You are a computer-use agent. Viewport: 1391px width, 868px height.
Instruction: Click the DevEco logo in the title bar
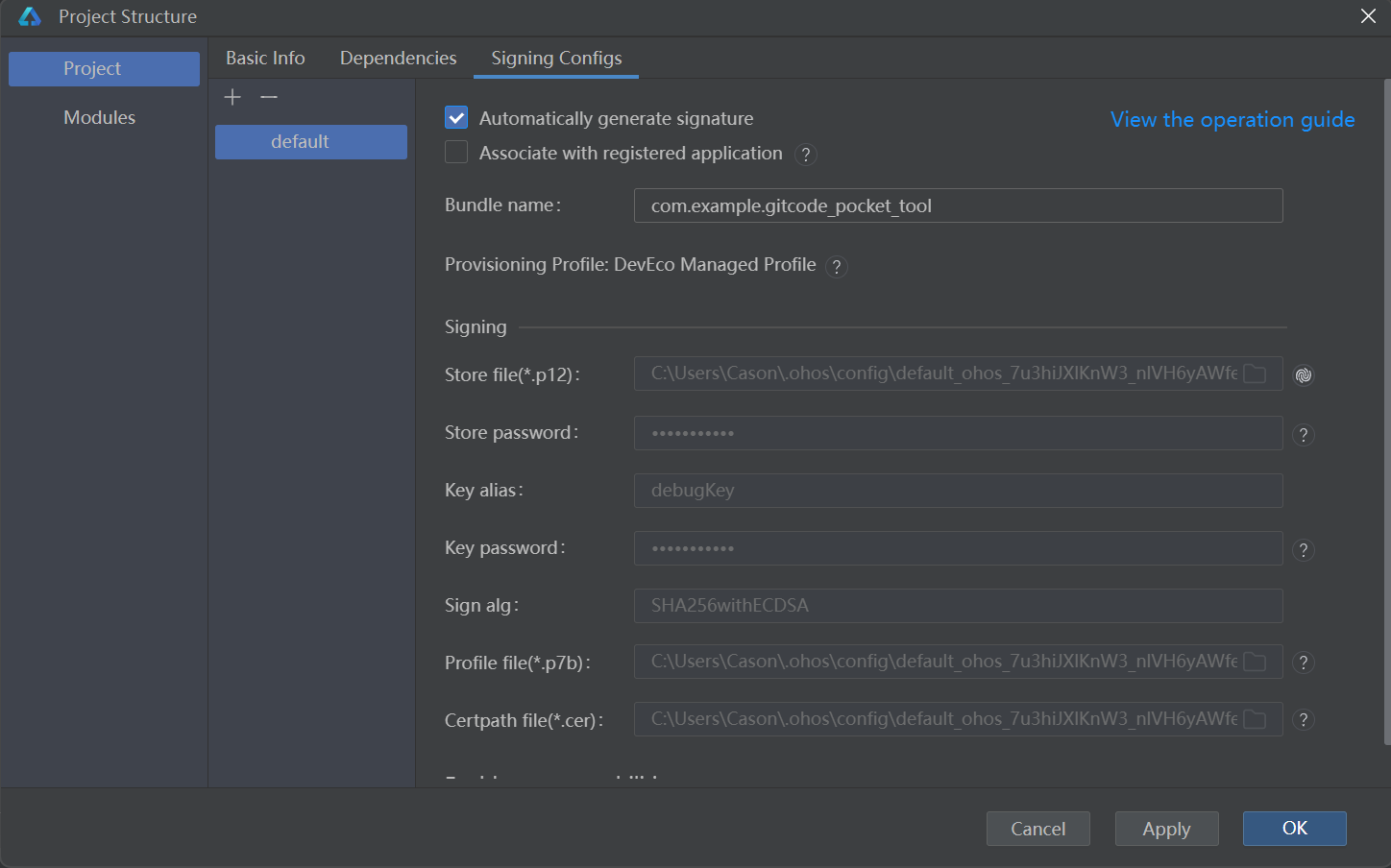coord(29,15)
